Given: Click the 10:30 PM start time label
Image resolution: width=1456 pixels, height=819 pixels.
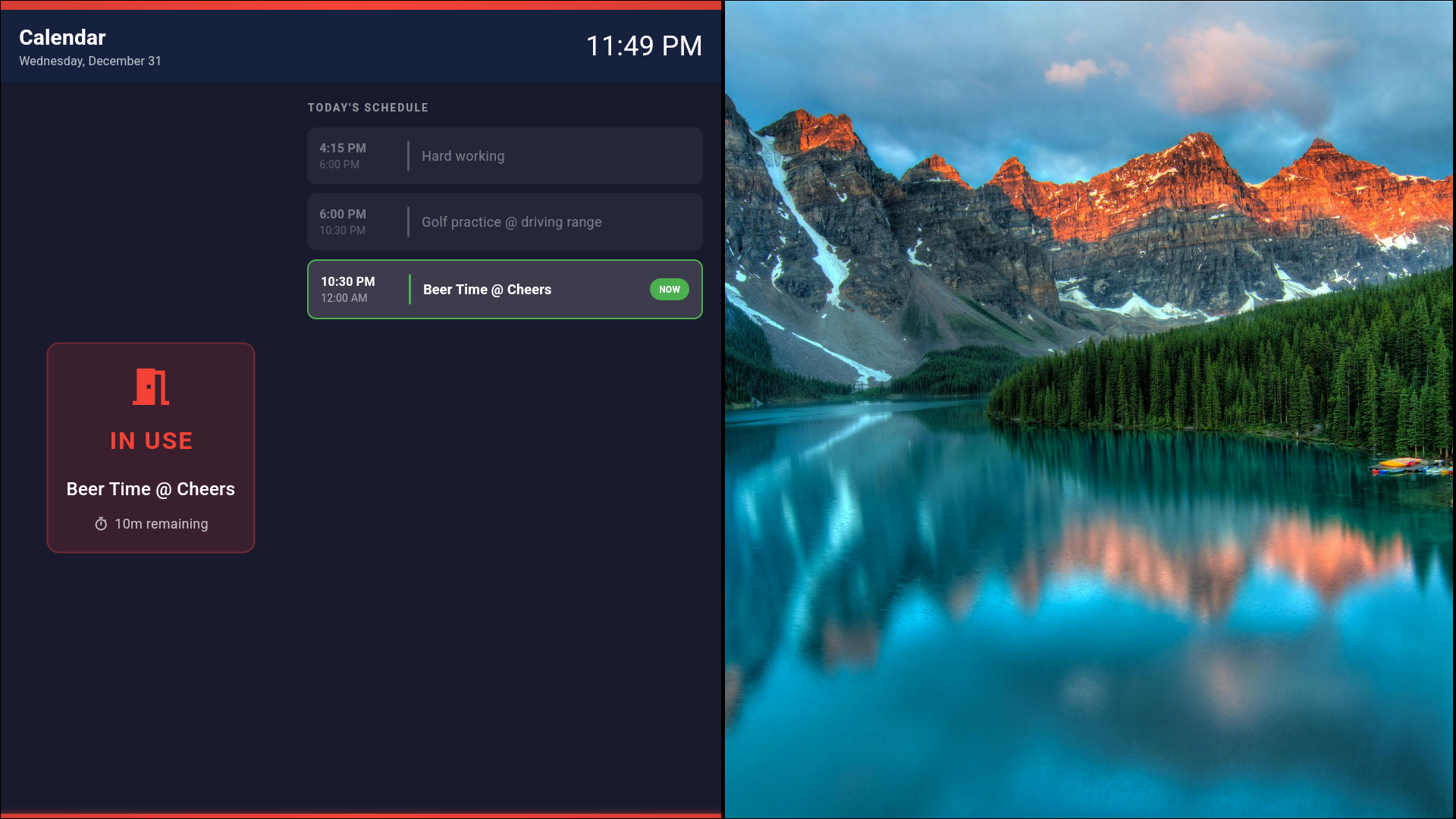Looking at the screenshot, I should (348, 281).
